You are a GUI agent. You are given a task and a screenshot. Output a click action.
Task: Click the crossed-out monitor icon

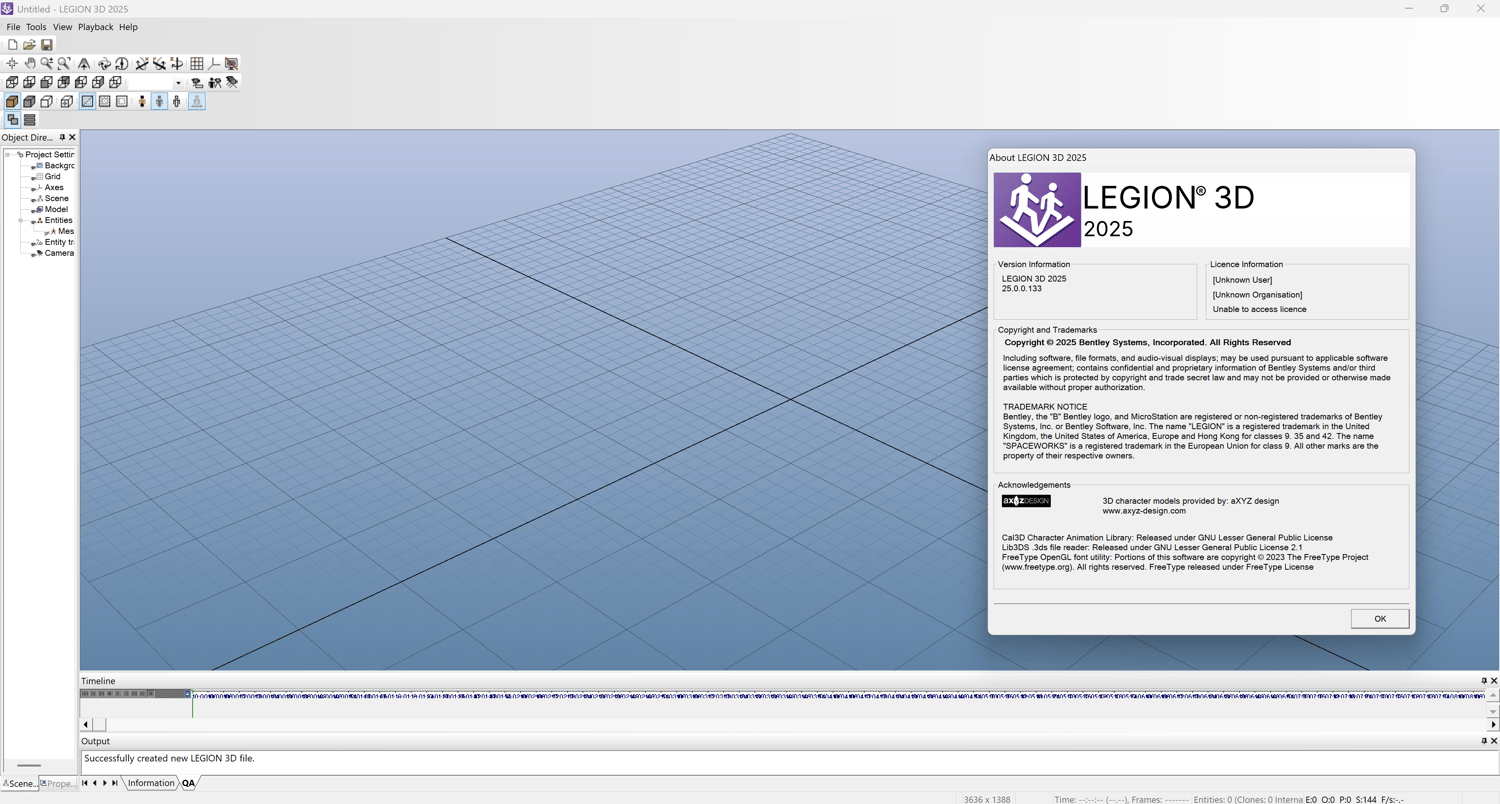(x=231, y=64)
